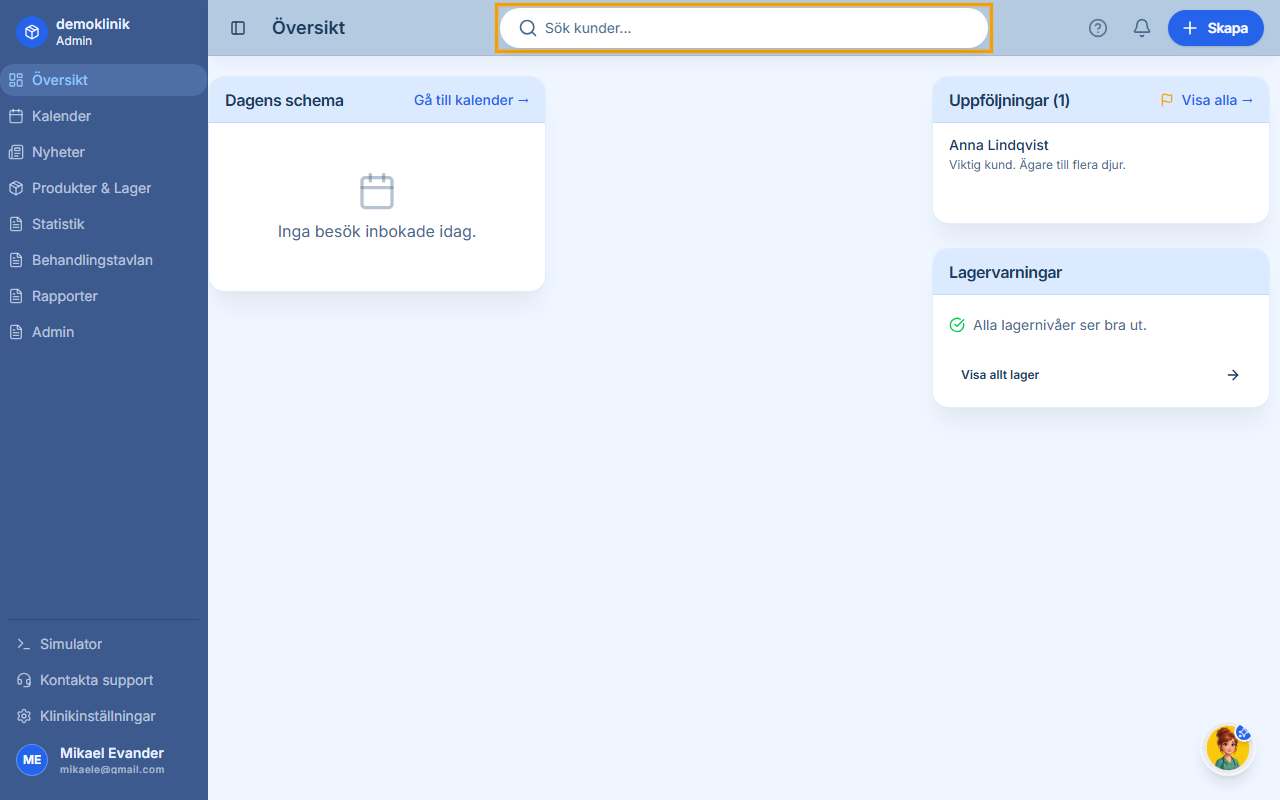
Task: Toggle the sidebar collapse control
Action: tap(238, 28)
